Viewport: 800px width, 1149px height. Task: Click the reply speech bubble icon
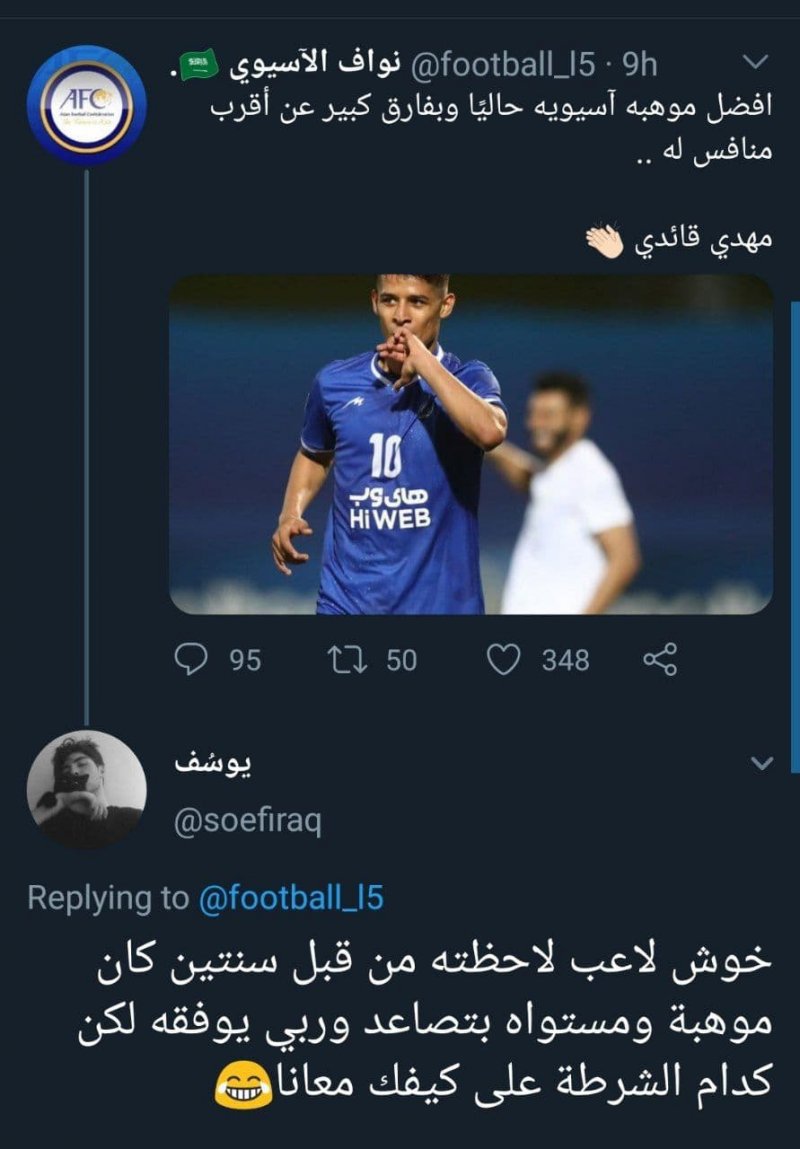(190, 659)
